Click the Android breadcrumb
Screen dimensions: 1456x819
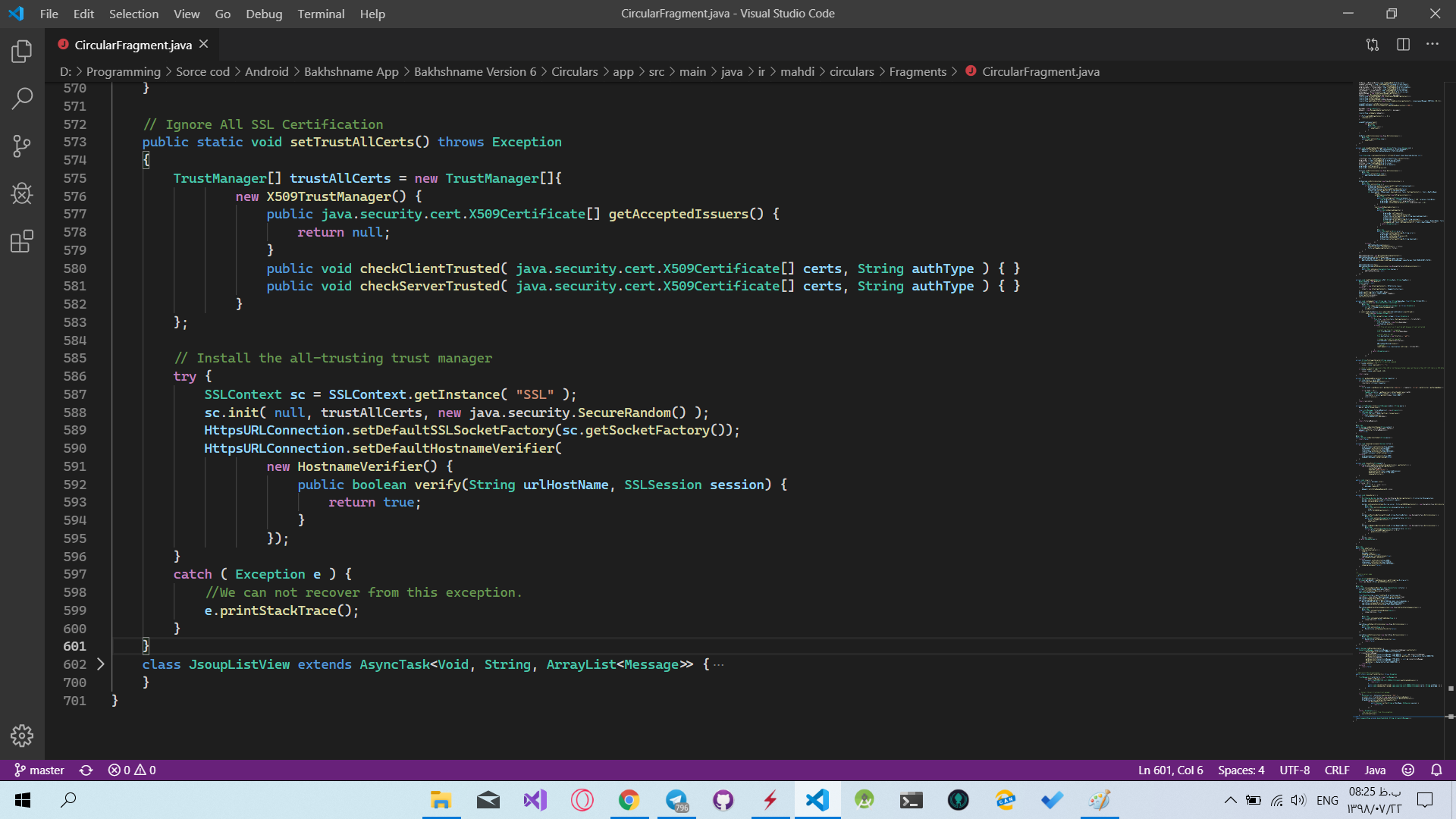pos(267,71)
